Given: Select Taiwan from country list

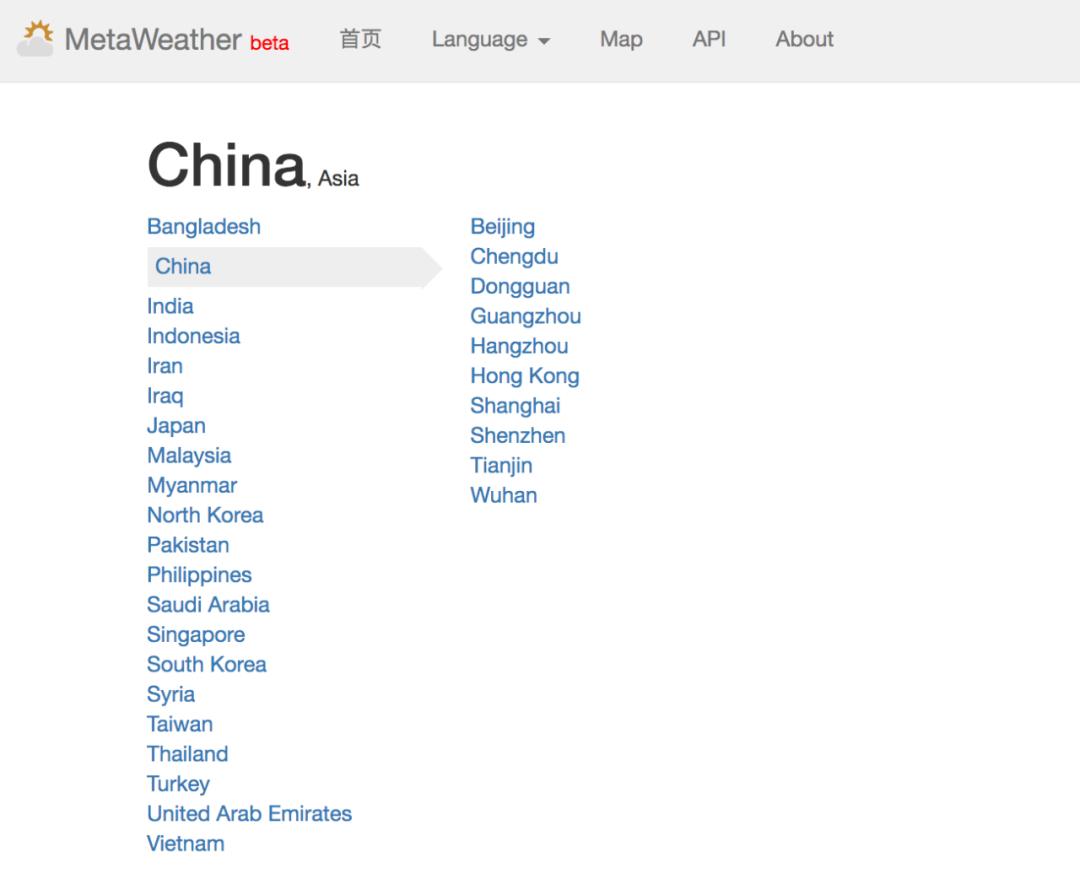Looking at the screenshot, I should (x=180, y=724).
